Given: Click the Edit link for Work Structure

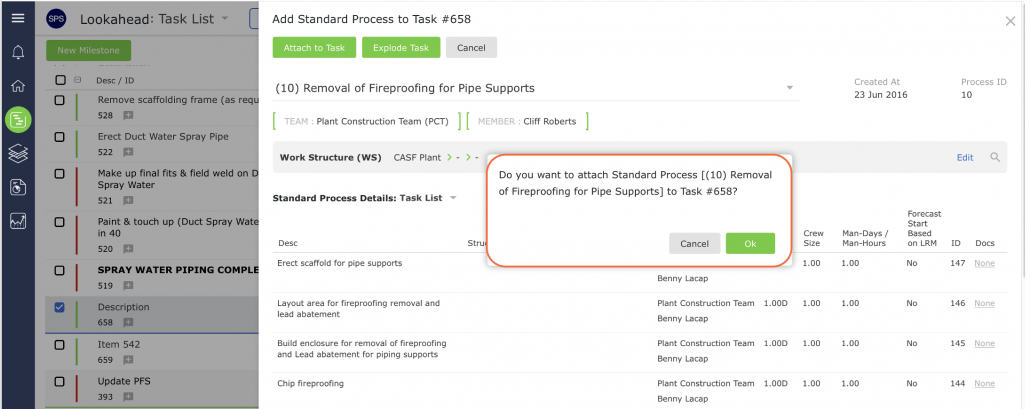Looking at the screenshot, I should pos(965,158).
